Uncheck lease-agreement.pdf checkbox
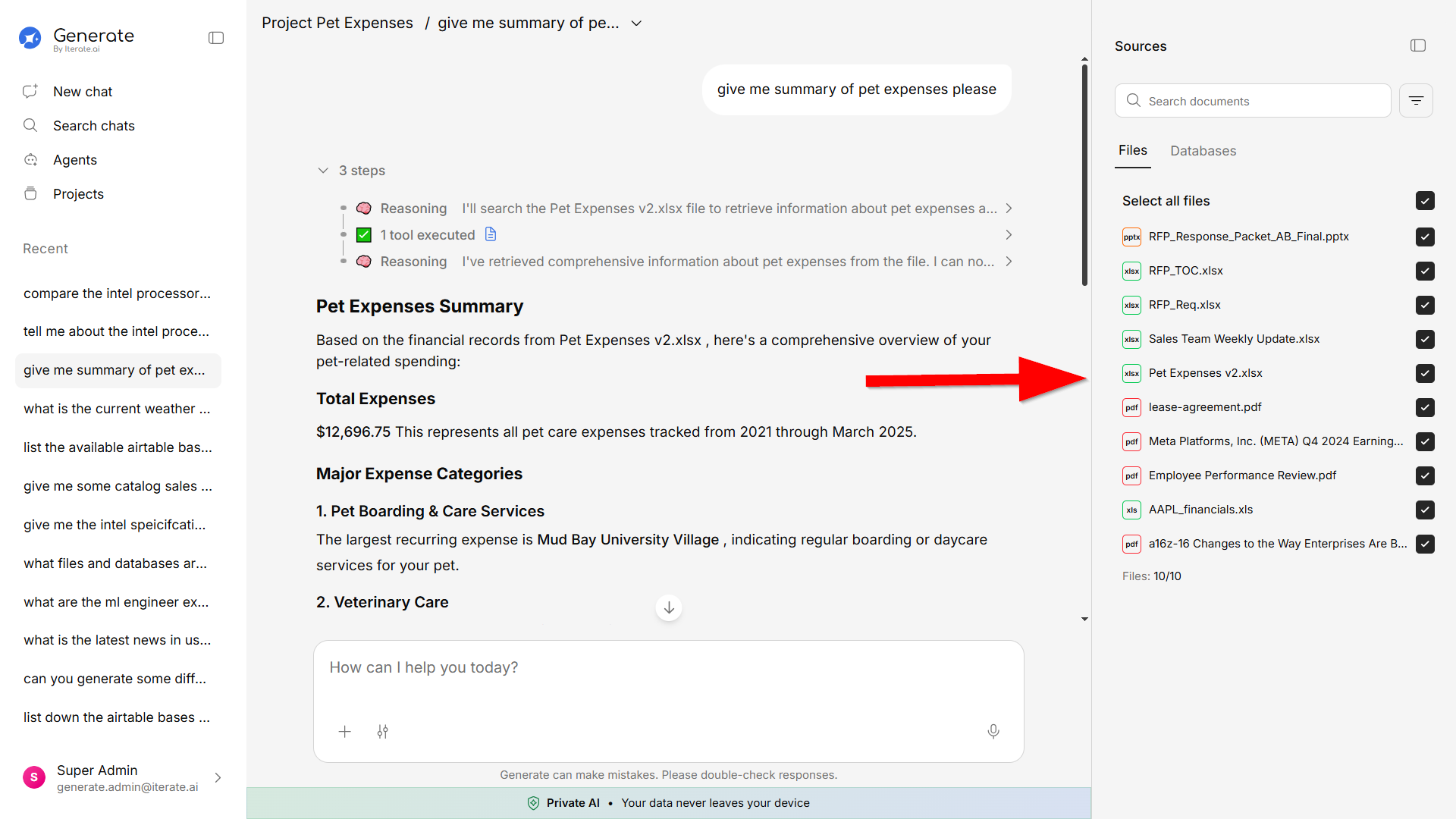Image resolution: width=1456 pixels, height=819 pixels. click(1425, 407)
